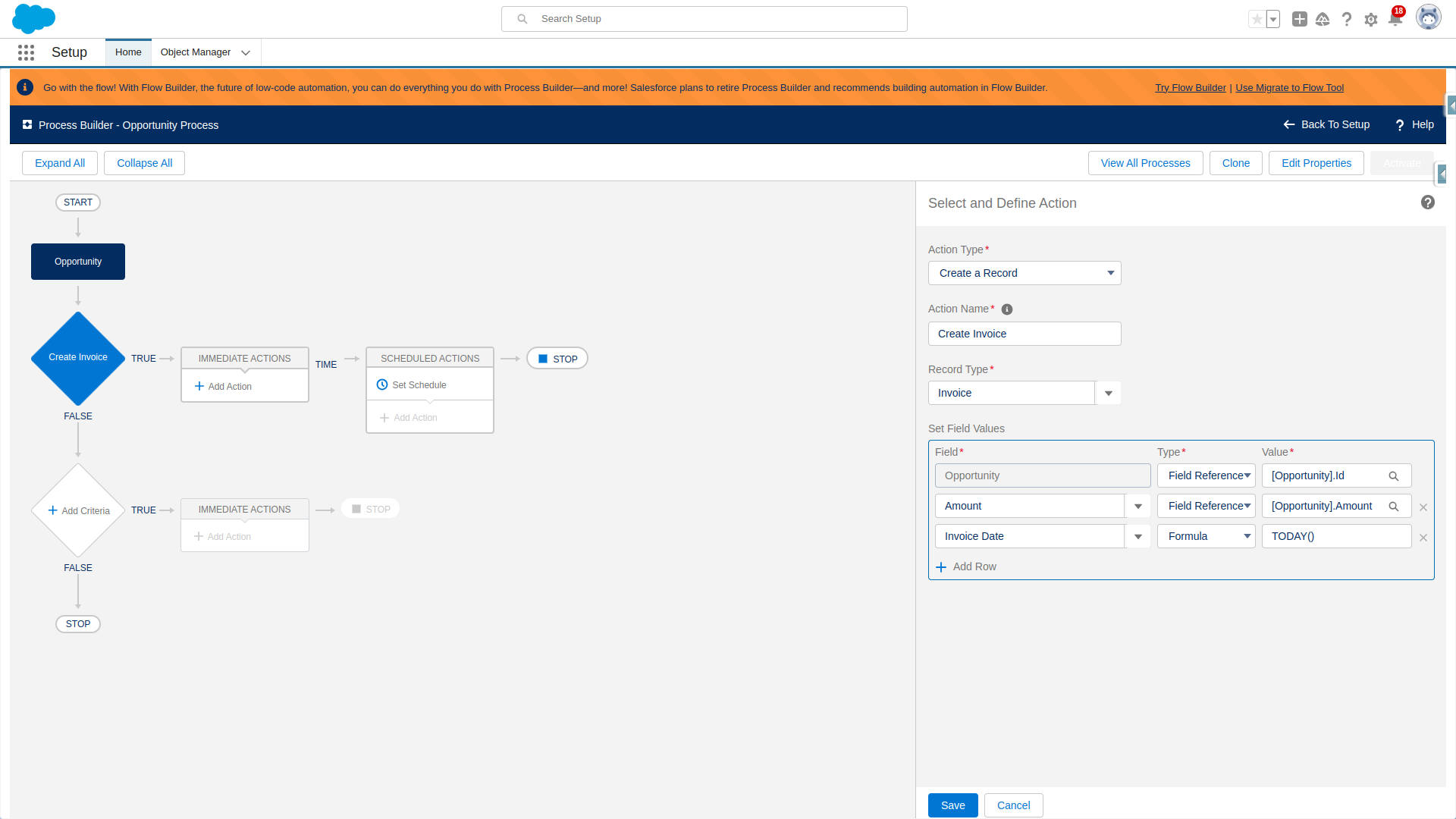The width and height of the screenshot is (1456, 819).
Task: Switch to the Home tab
Action: [127, 52]
